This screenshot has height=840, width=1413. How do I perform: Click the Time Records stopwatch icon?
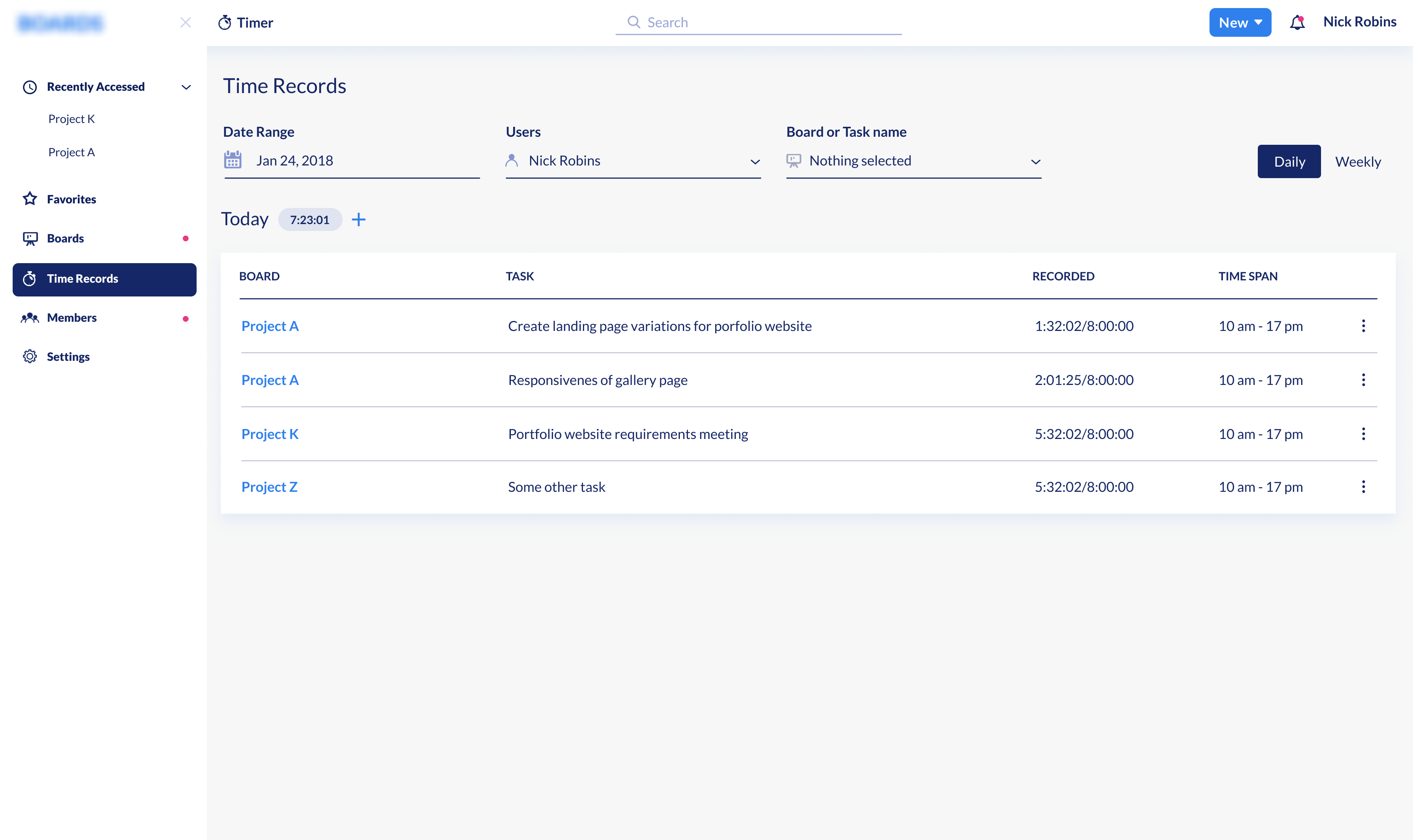pyautogui.click(x=30, y=278)
